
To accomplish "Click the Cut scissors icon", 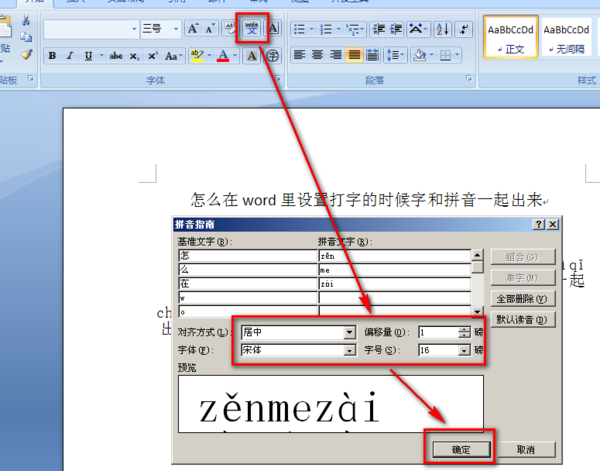I will pyautogui.click(x=26, y=21).
